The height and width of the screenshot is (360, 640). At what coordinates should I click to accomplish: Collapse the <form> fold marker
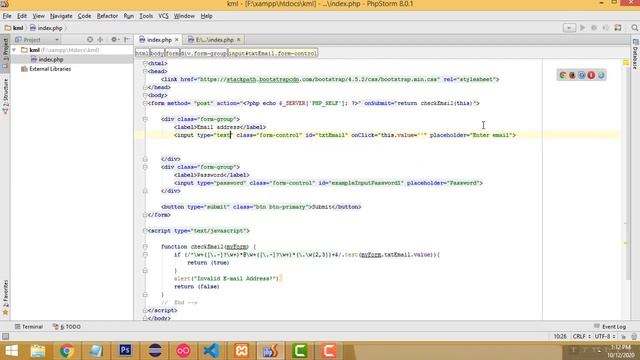(145, 103)
